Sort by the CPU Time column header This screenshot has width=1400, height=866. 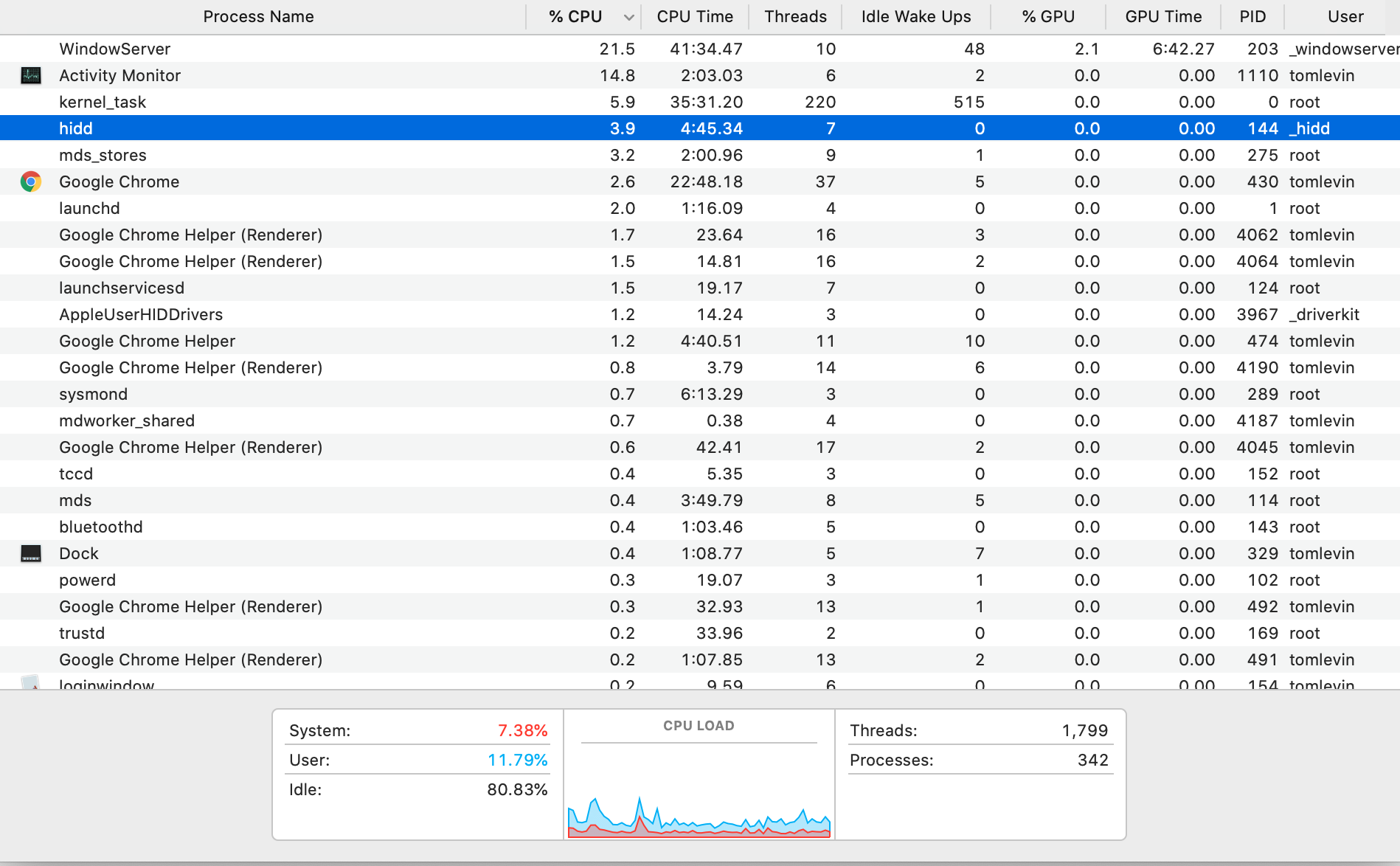695,17
